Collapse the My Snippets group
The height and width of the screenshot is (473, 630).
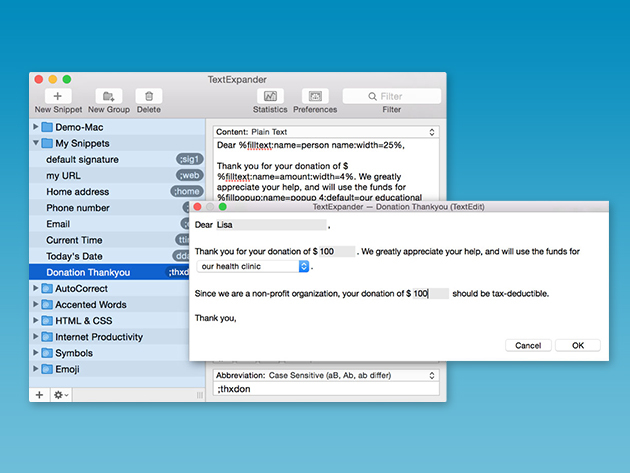tap(36, 143)
